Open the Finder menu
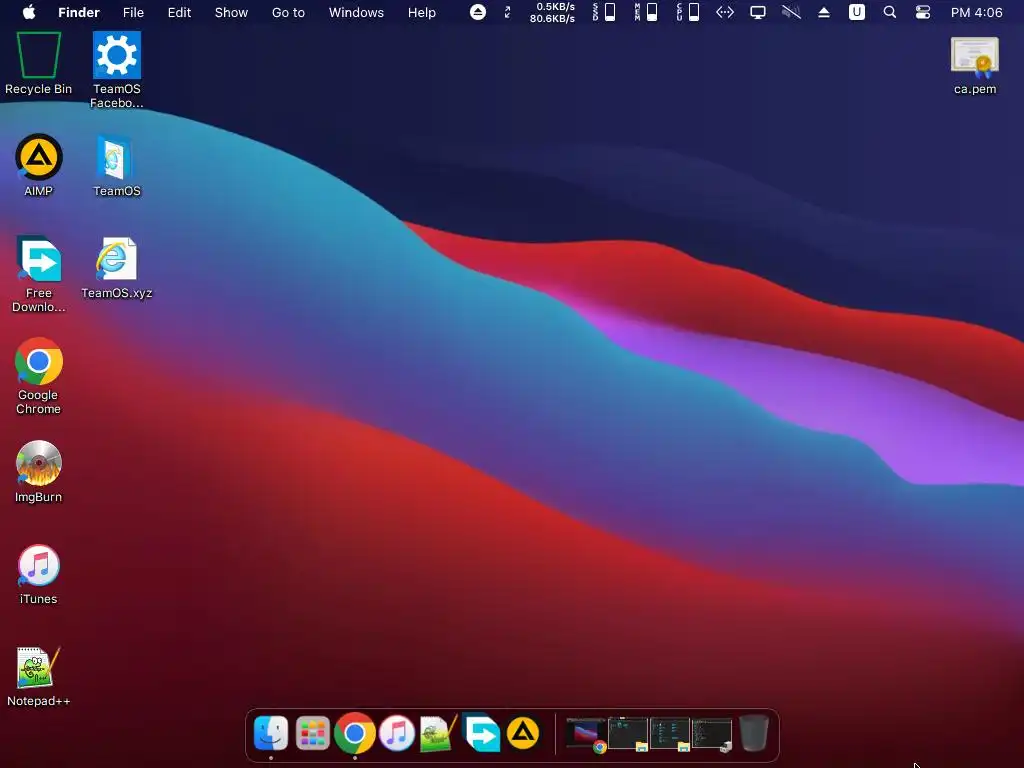1024x768 pixels. 78,12
